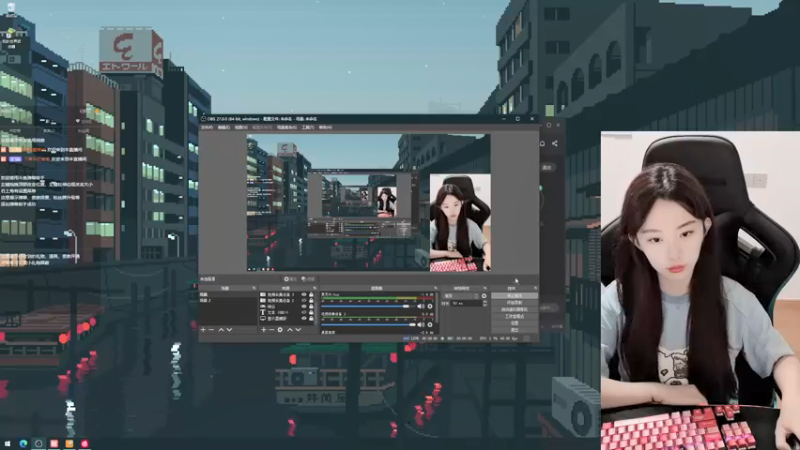Click Properties button above the Scenes panel

pos(291,279)
